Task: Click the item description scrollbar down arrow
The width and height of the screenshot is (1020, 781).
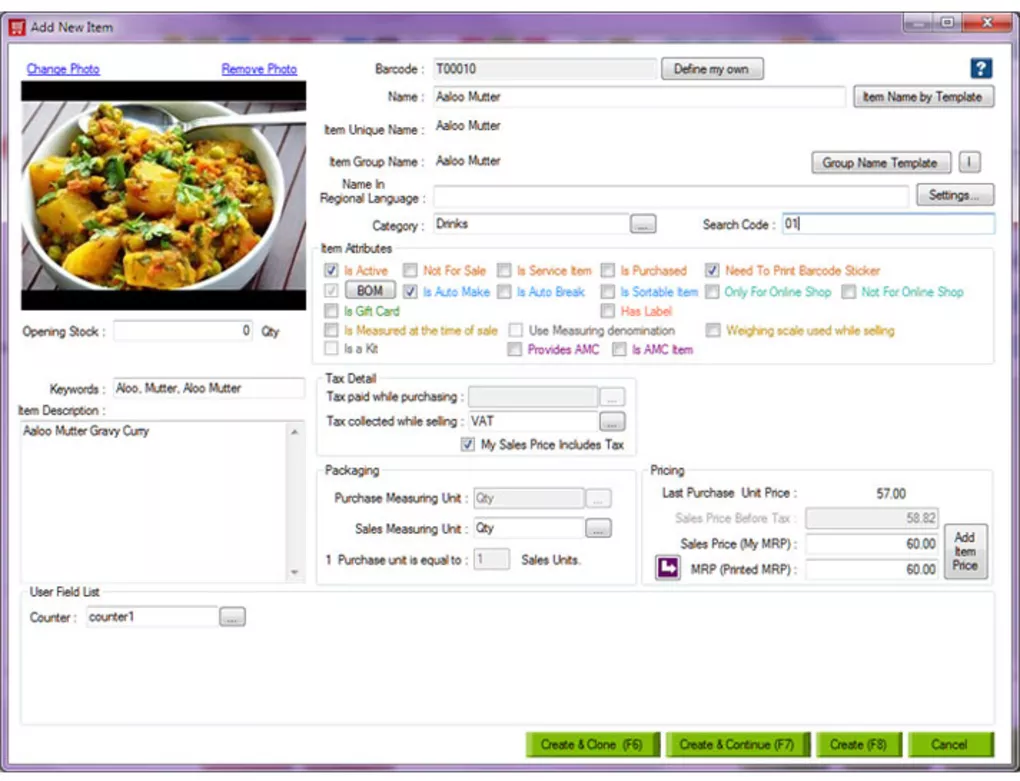Action: [x=294, y=573]
